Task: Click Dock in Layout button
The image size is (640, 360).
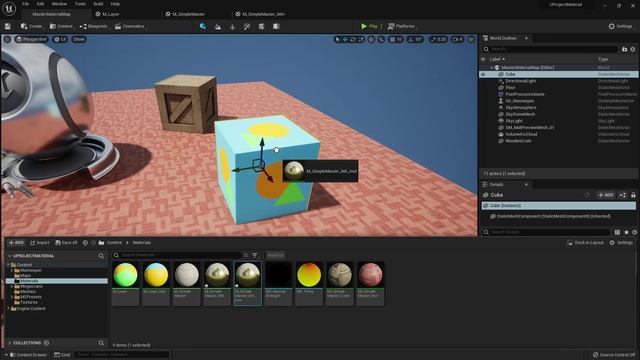Action: [585, 242]
